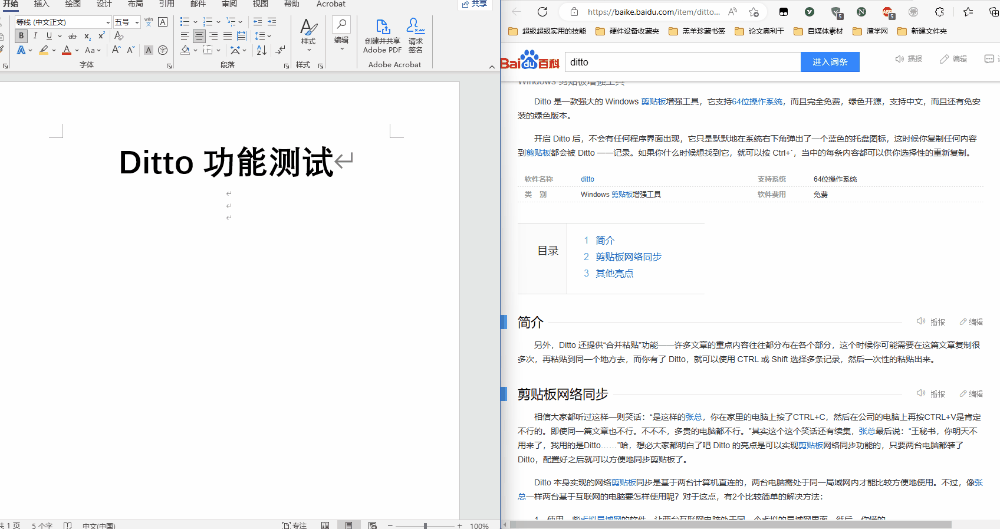The height and width of the screenshot is (529, 1000).
Task: Click the character shading icon
Action: [x=149, y=50]
